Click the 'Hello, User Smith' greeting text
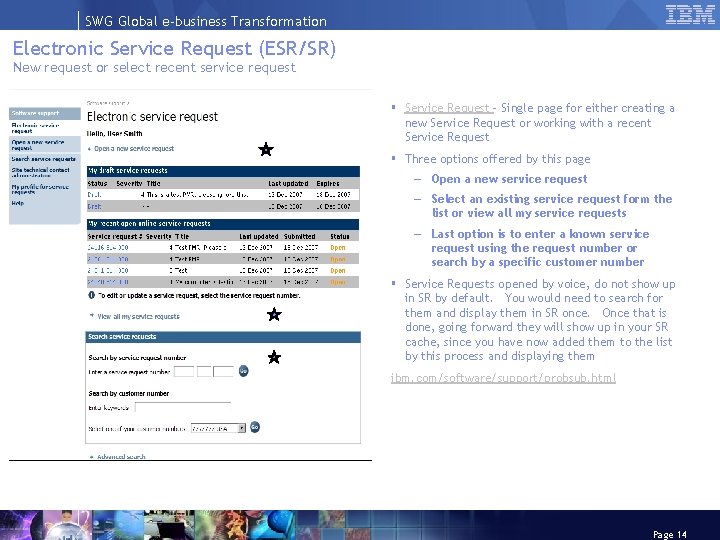 pyautogui.click(x=115, y=134)
